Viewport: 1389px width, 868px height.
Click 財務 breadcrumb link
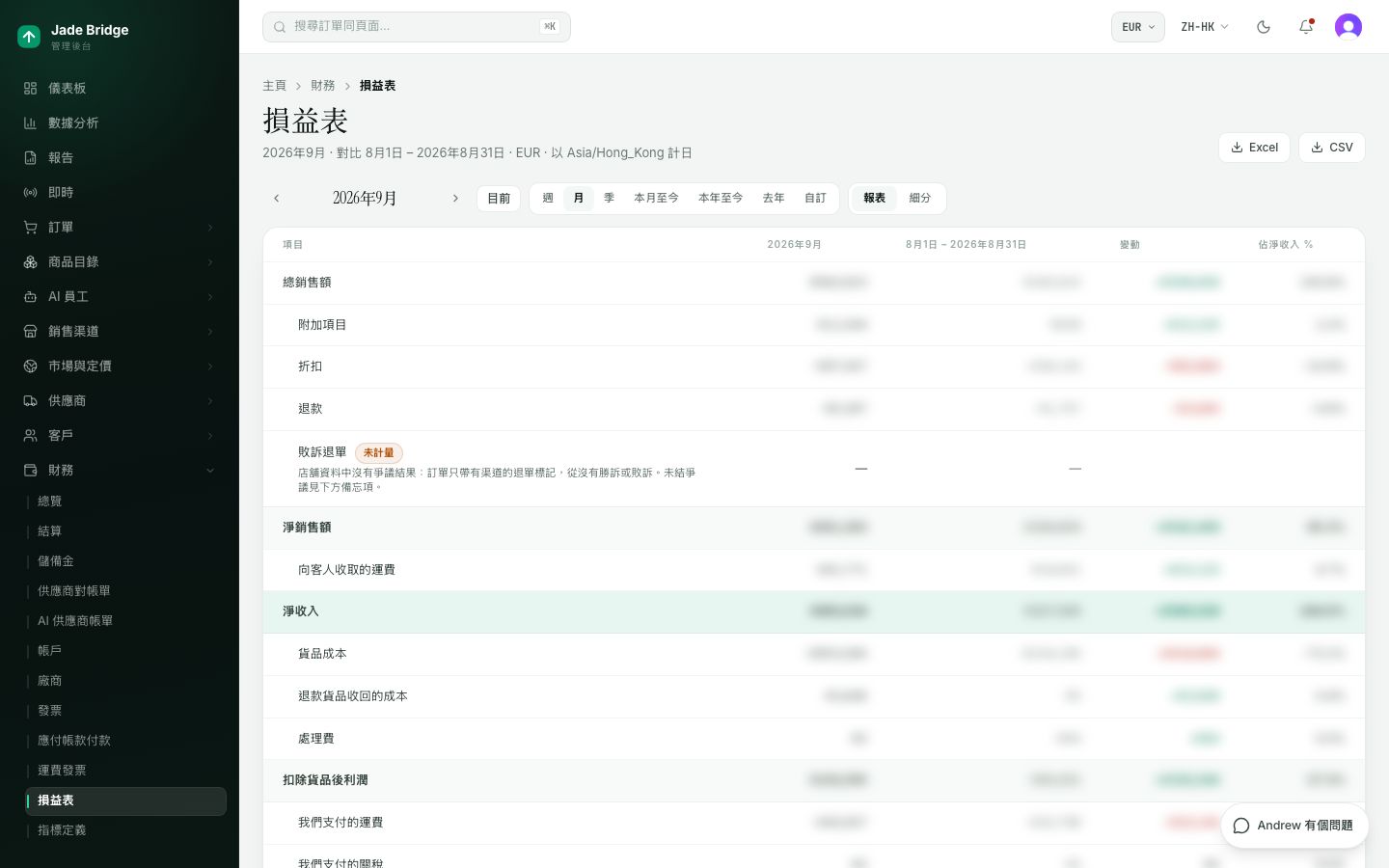pos(323,86)
